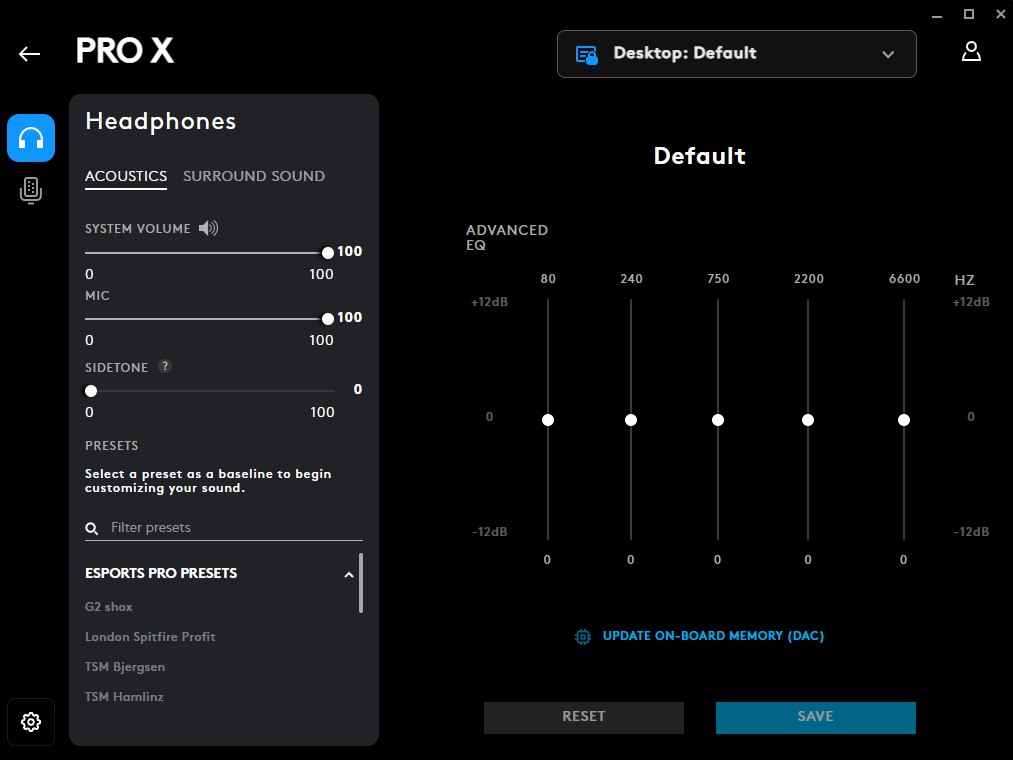Click the 2200 Hz EQ band handle
The height and width of the screenshot is (760, 1013).
808,420
